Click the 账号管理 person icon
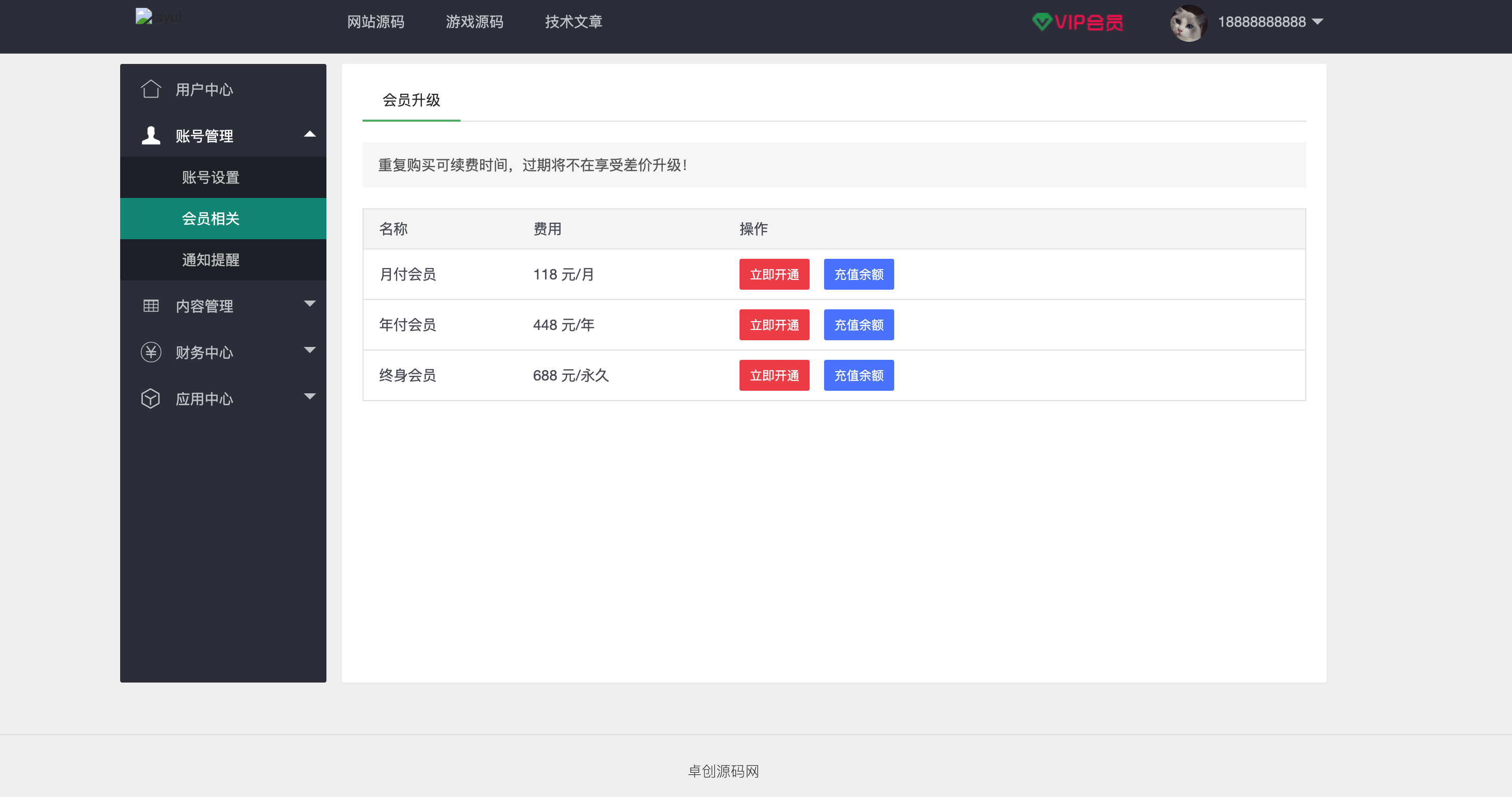This screenshot has width=1512, height=797. [151, 136]
